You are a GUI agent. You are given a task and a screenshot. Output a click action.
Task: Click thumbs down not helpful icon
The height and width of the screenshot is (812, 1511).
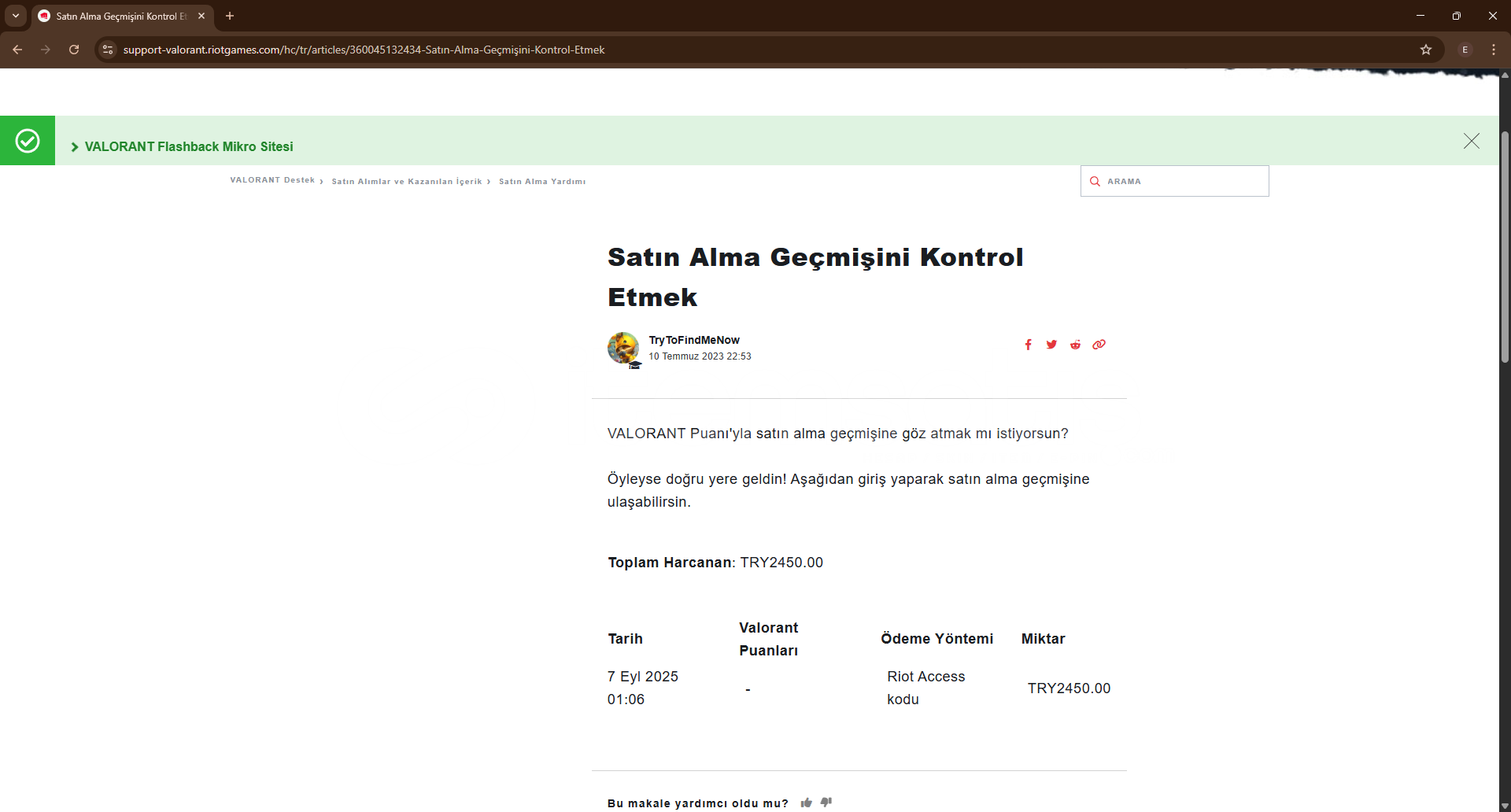click(826, 803)
